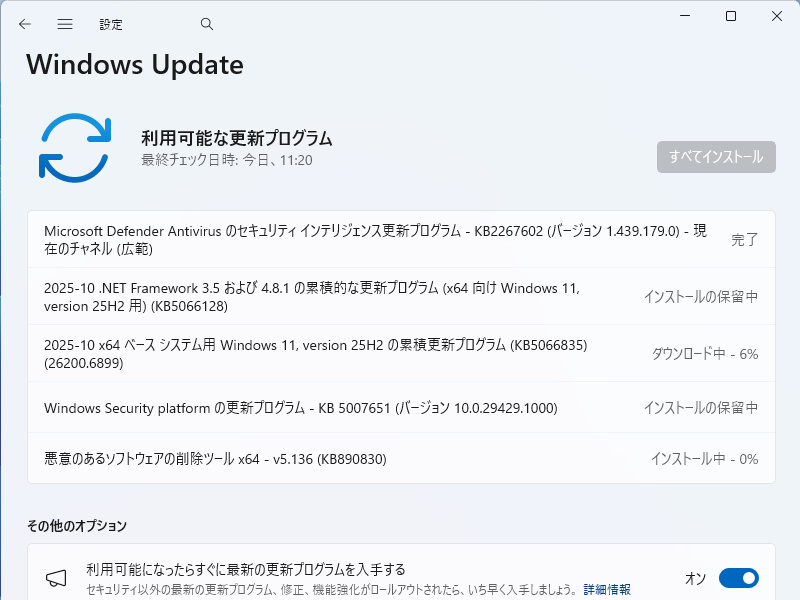Image resolution: width=800 pixels, height=600 pixels.
Task: Click the その他のオプション section header
Action: (77, 526)
